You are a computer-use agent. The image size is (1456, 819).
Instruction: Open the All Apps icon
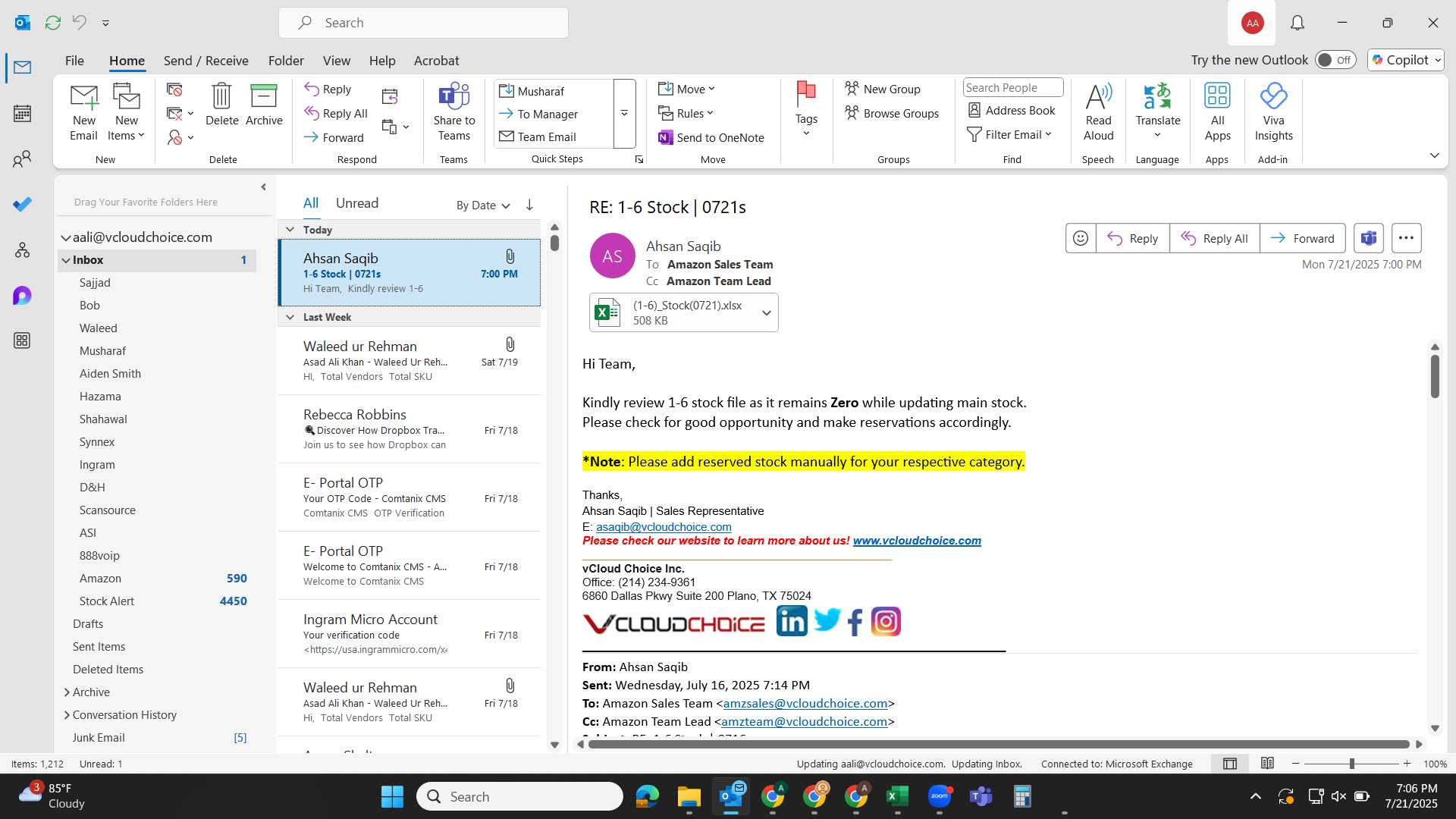tap(1217, 112)
